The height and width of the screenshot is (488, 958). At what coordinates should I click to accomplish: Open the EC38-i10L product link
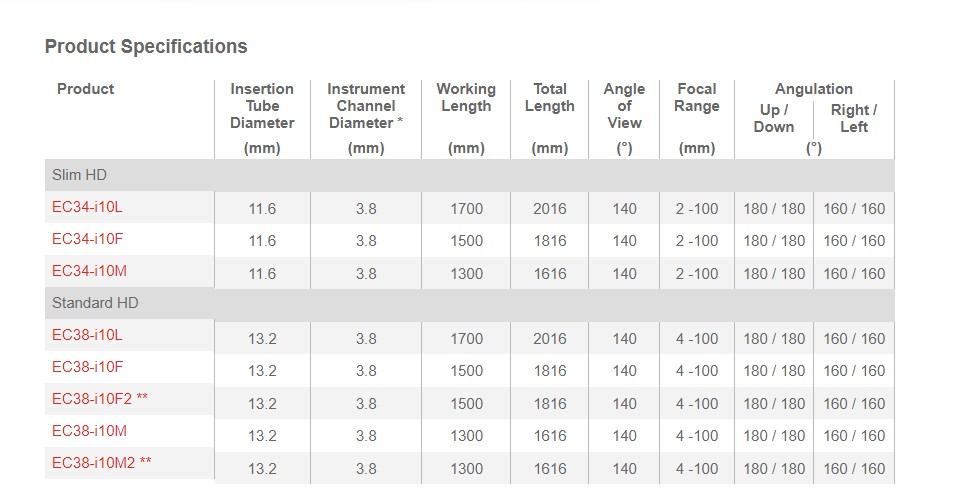(87, 335)
